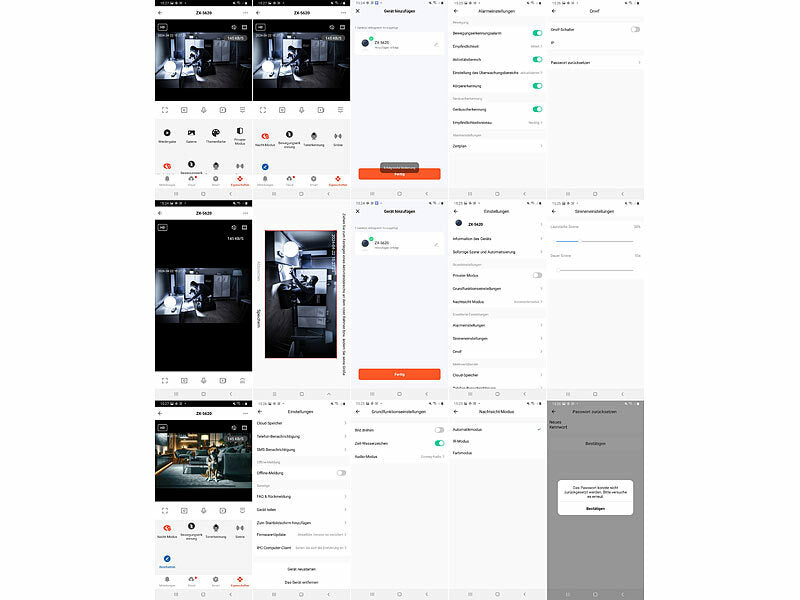
Task: Open the Radar-Modus selection row
Action: pos(400,456)
